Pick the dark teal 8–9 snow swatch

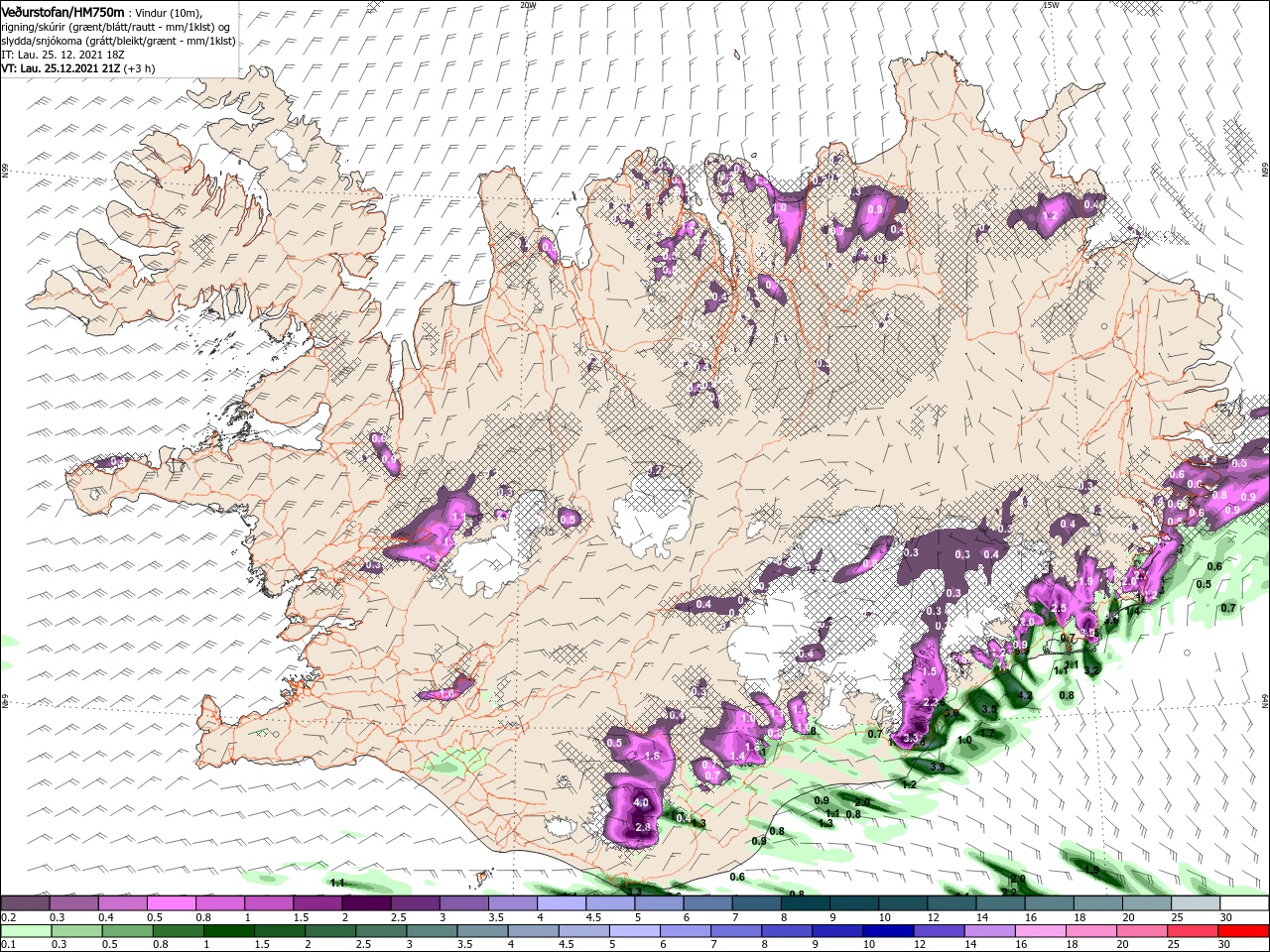click(x=806, y=904)
